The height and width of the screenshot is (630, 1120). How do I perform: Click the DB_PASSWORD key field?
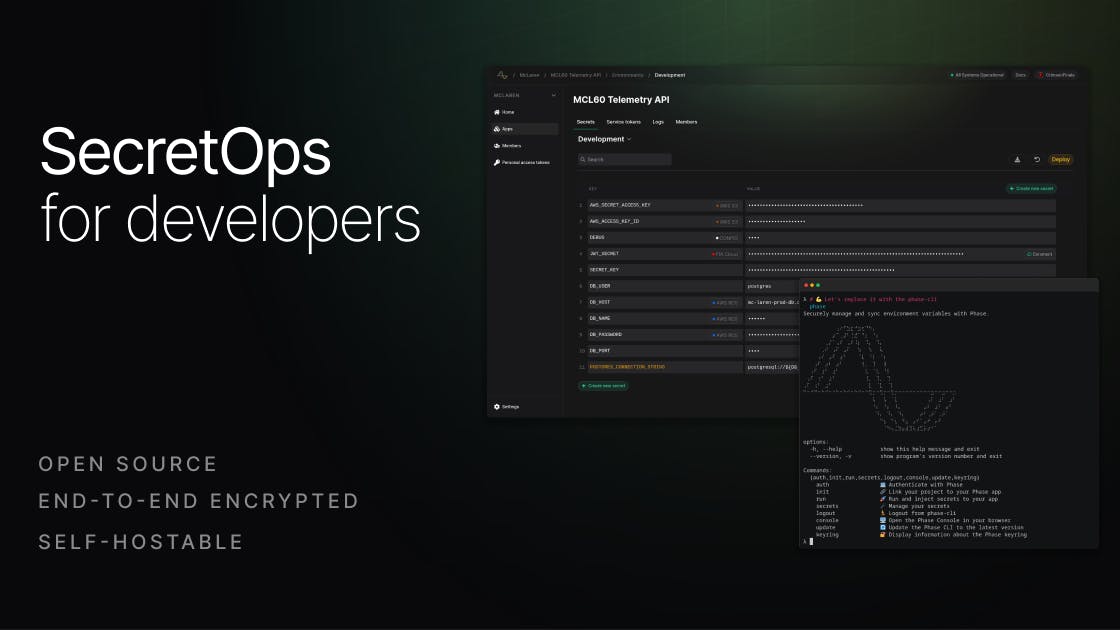(664, 335)
